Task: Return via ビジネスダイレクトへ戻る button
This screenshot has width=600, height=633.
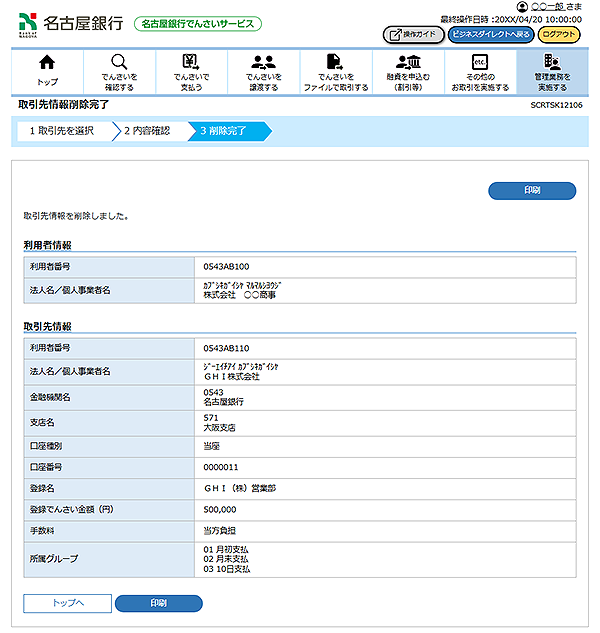Action: (490, 34)
